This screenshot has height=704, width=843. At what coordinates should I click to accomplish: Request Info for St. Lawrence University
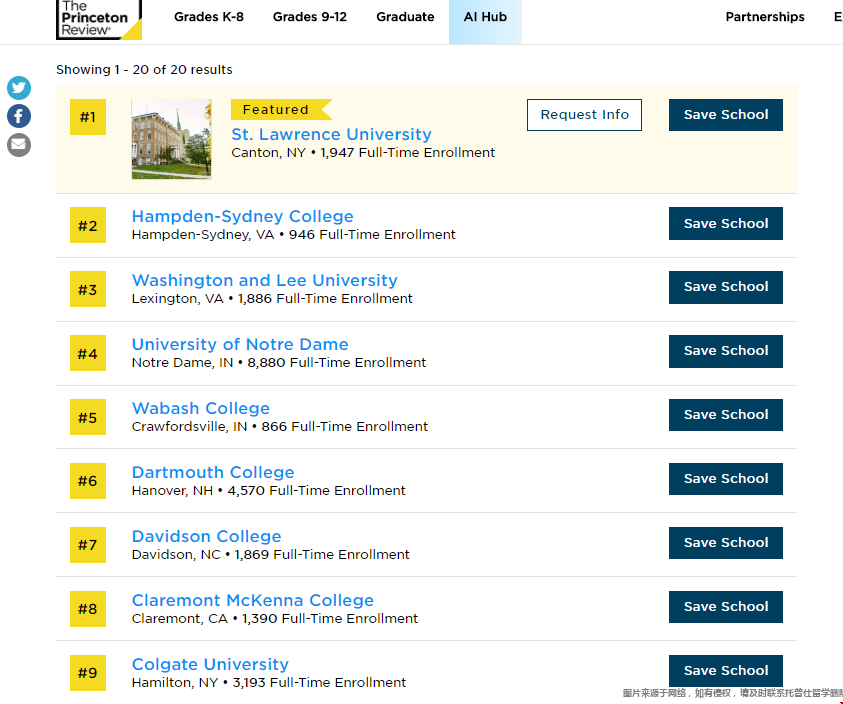pyautogui.click(x=584, y=115)
